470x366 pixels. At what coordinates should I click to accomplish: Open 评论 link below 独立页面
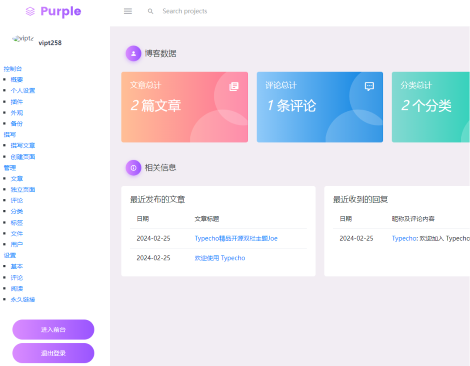point(17,200)
